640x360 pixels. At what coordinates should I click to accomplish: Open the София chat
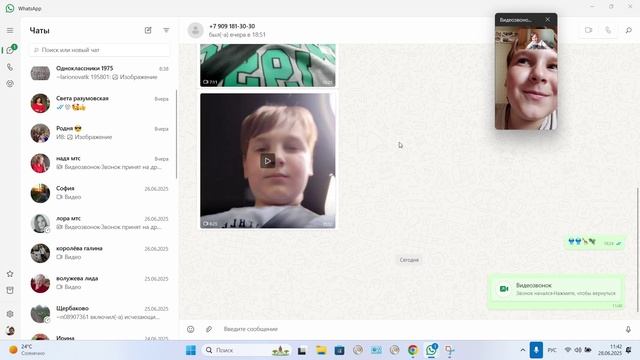click(100, 193)
